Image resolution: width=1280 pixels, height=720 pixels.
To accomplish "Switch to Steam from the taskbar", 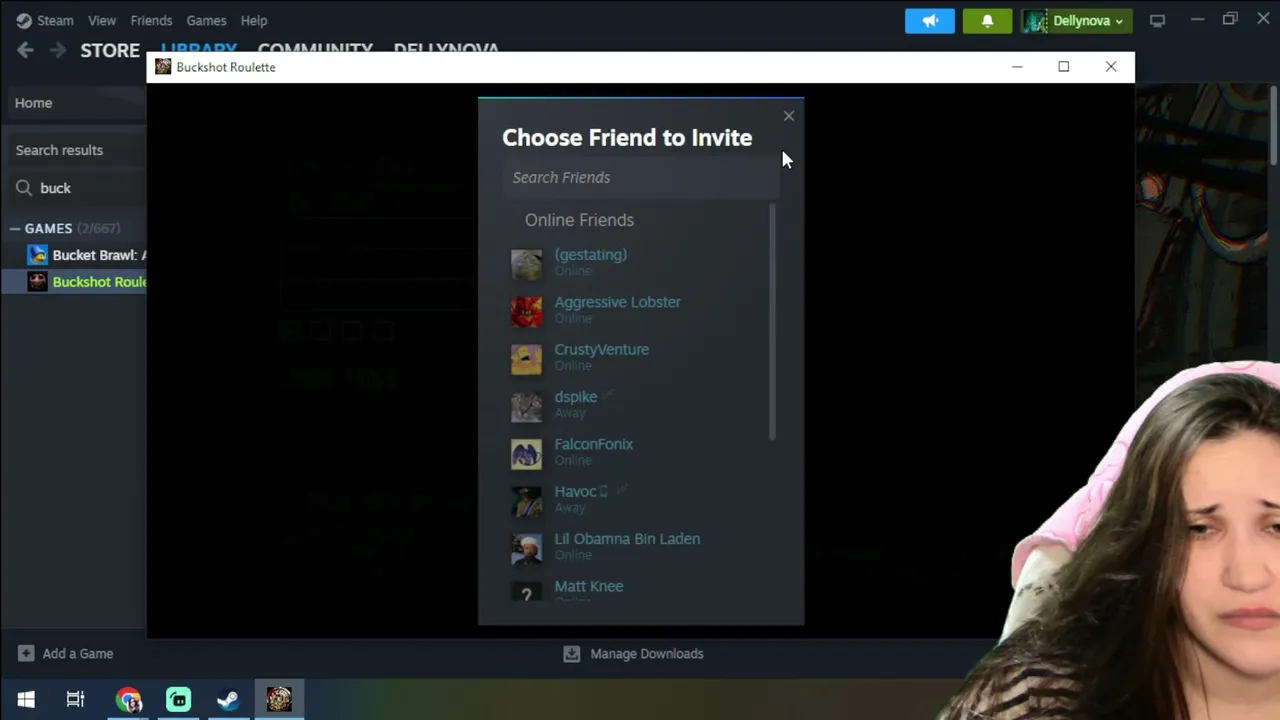I will click(228, 699).
